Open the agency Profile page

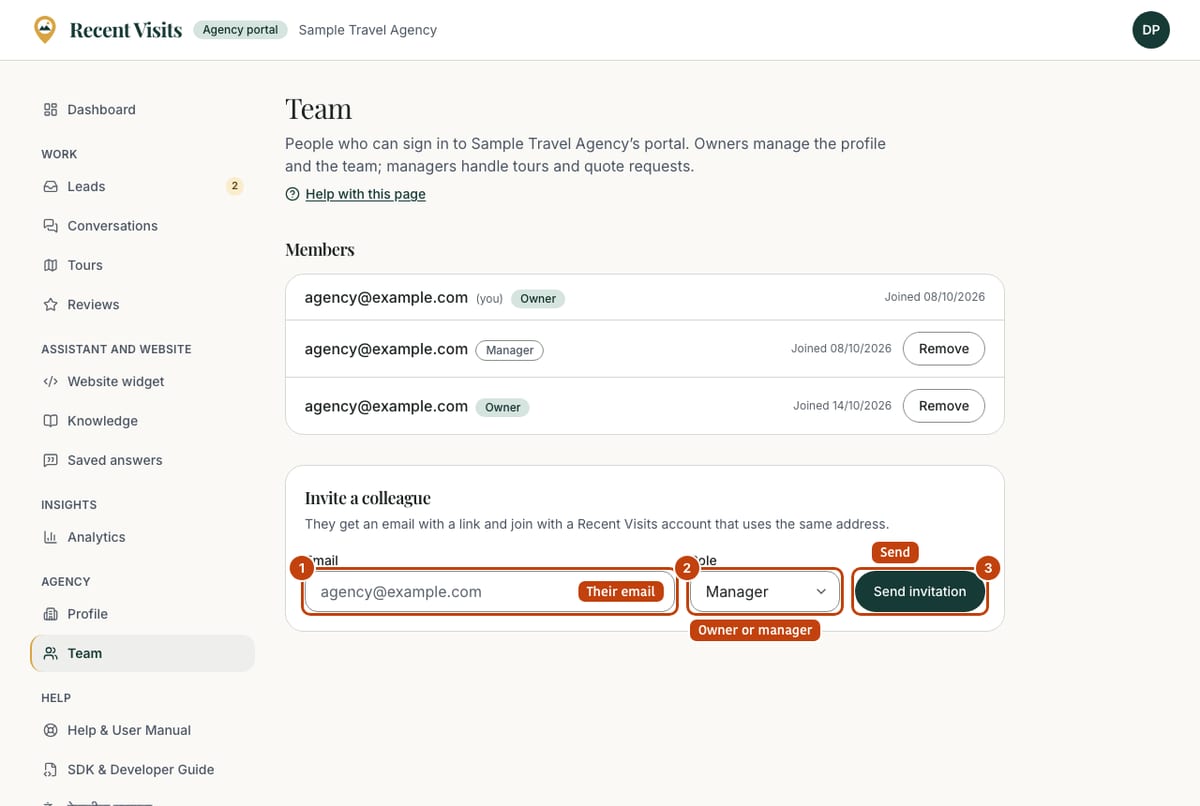point(143,614)
